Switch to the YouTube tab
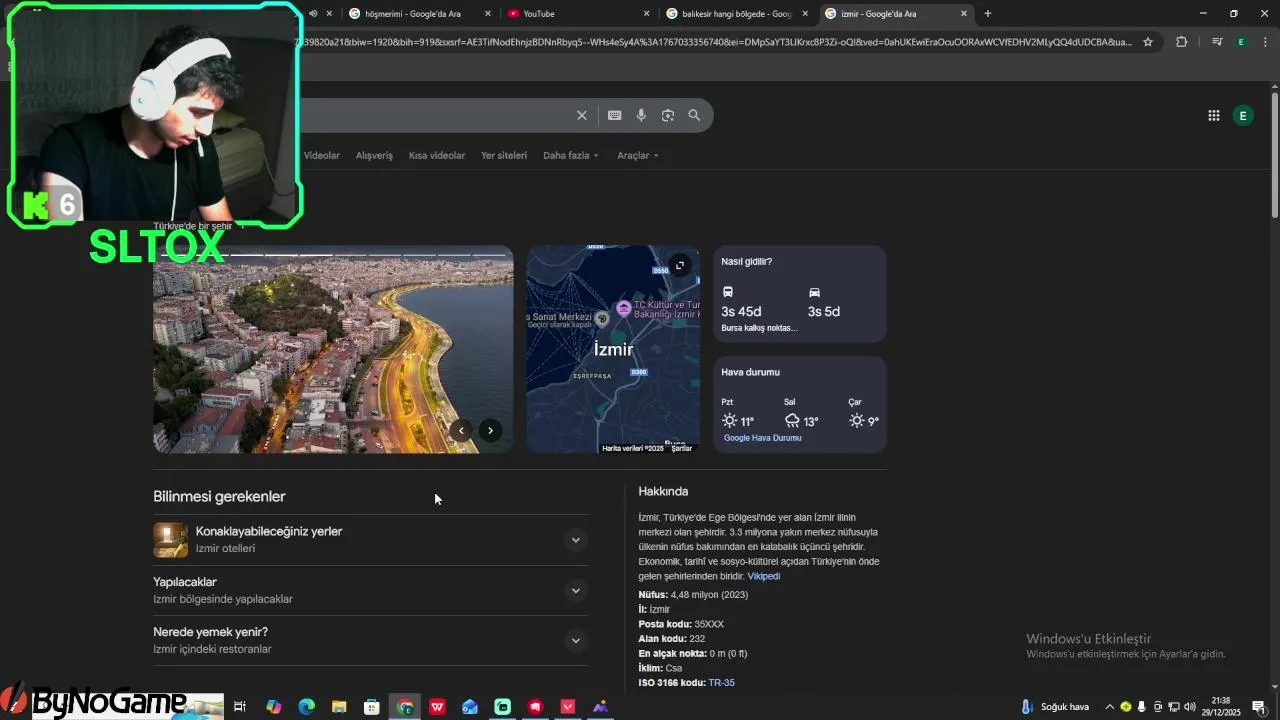The image size is (1280, 720). point(570,14)
